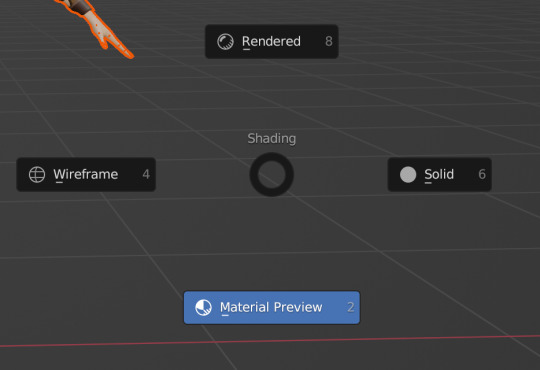Switch to Solid shading option

click(x=439, y=174)
